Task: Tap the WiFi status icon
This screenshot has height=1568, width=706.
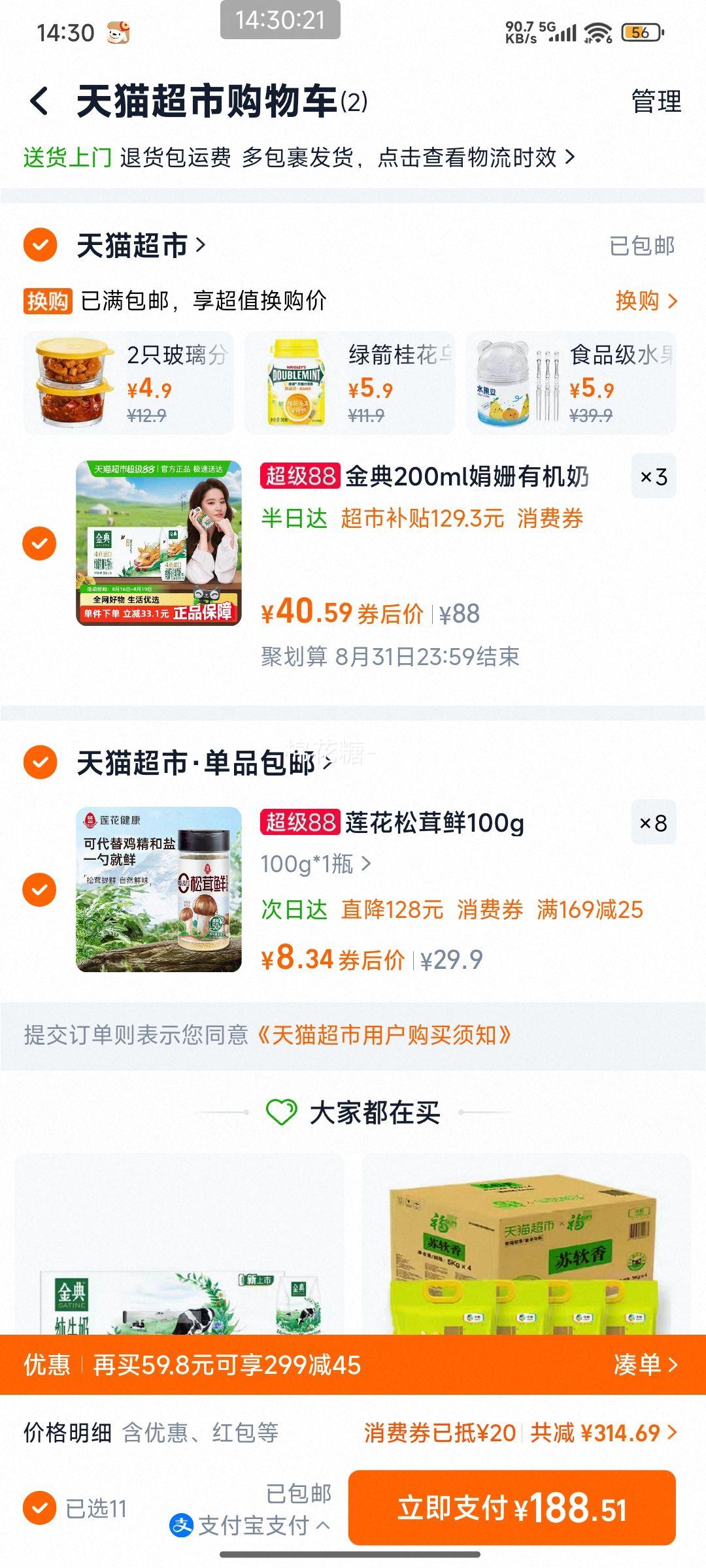Action: [x=597, y=32]
